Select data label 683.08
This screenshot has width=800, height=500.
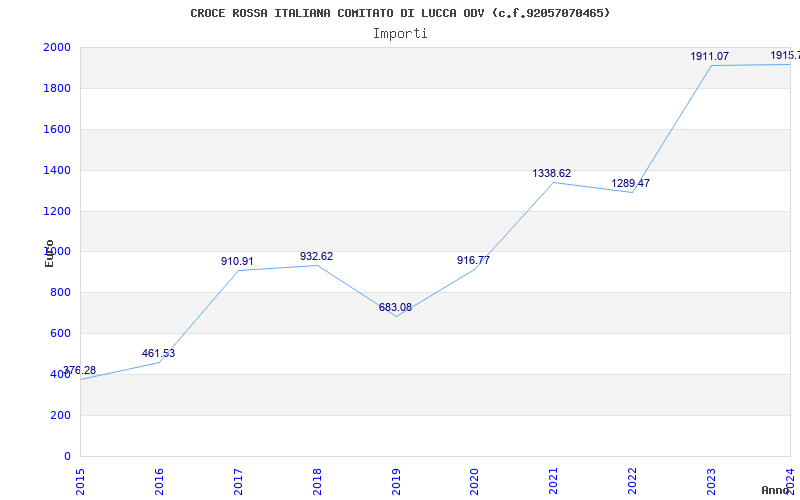tap(395, 307)
